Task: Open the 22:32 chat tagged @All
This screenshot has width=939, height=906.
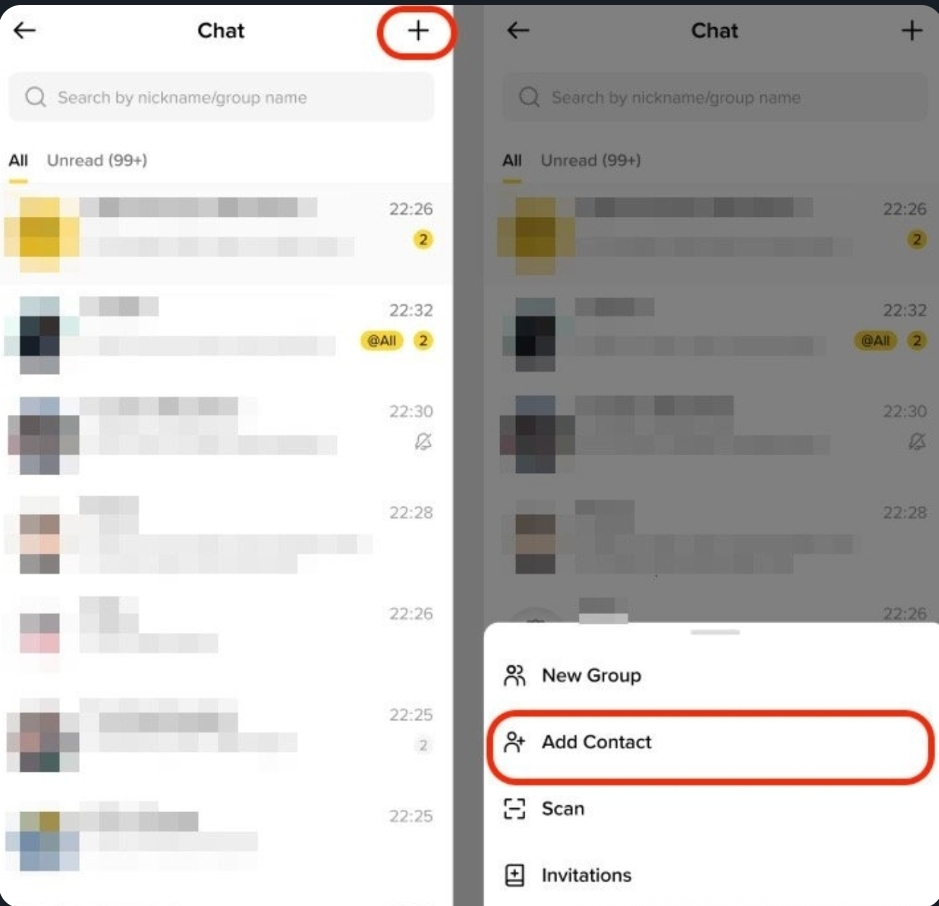Action: click(226, 335)
